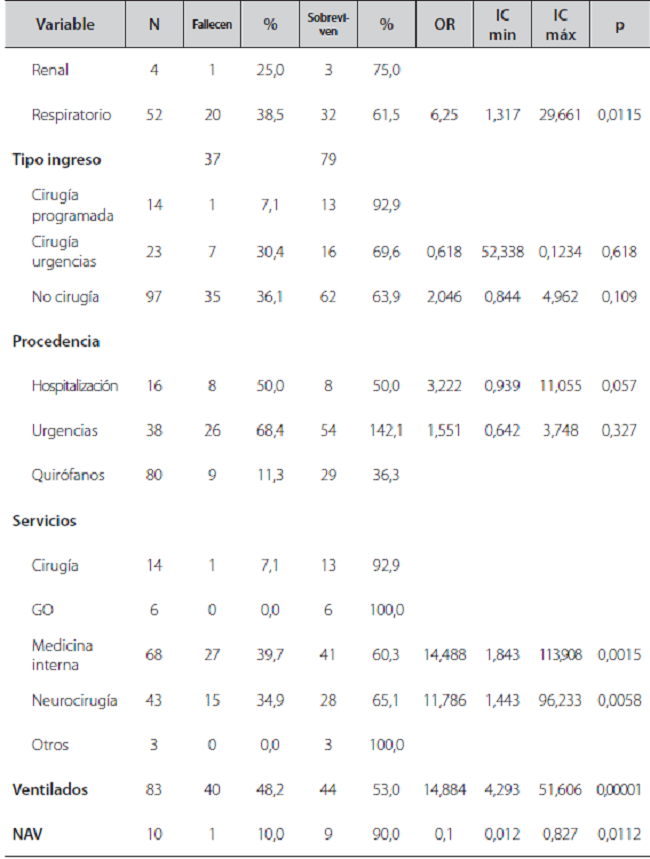Click the Variable column header
The image size is (650, 859).
tap(66, 24)
